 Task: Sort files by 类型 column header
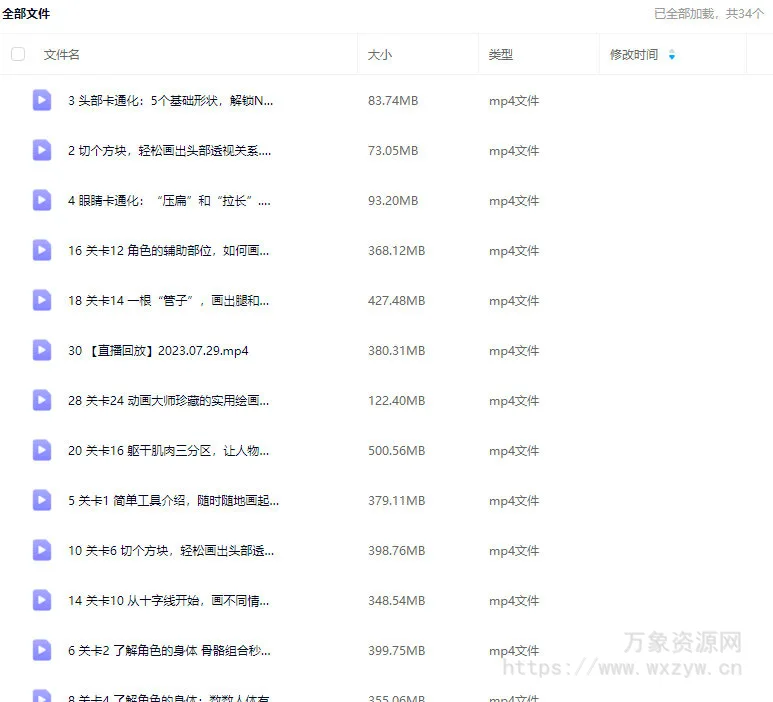(501, 55)
